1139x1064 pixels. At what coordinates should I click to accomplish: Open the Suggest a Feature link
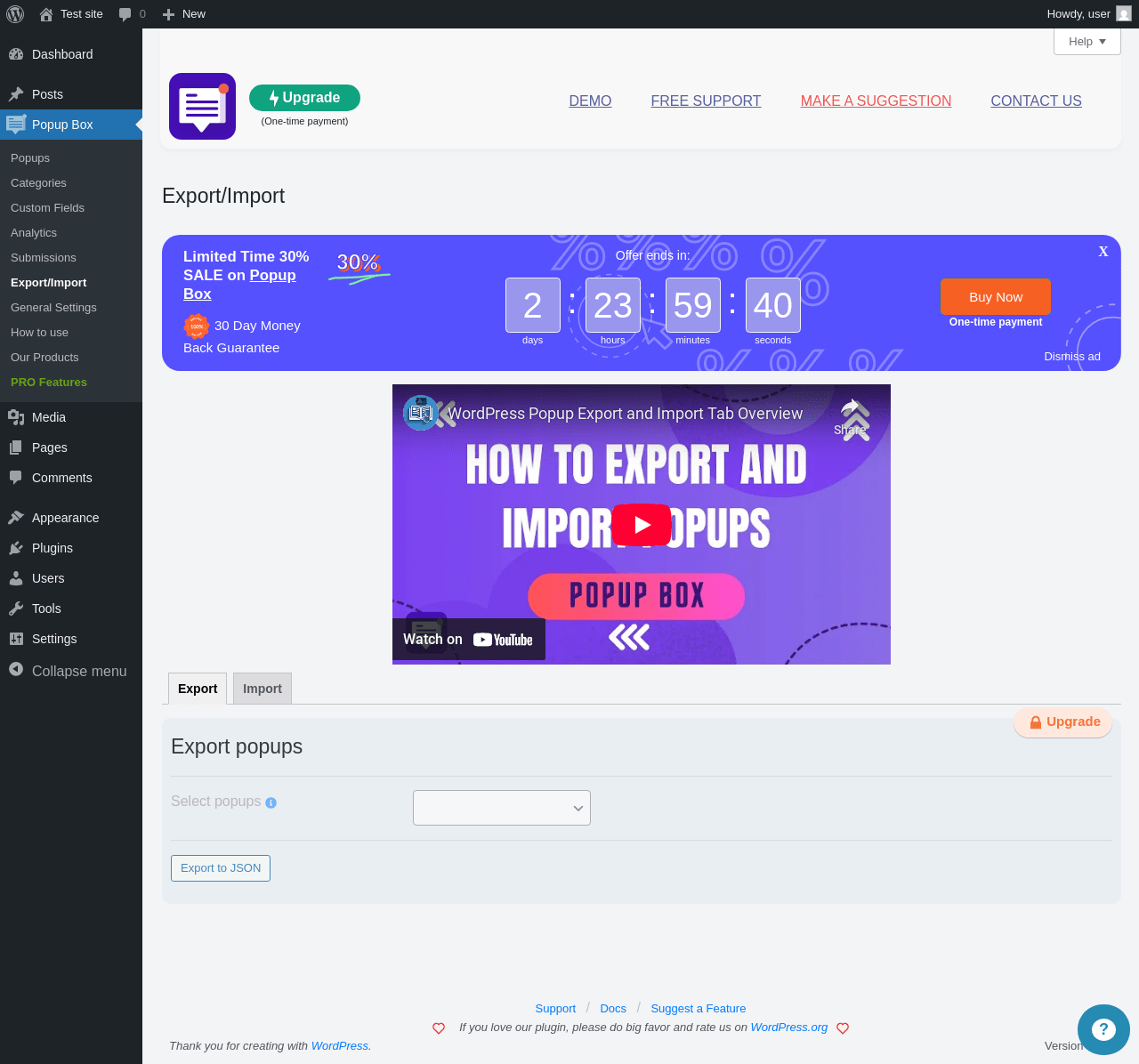699,1009
